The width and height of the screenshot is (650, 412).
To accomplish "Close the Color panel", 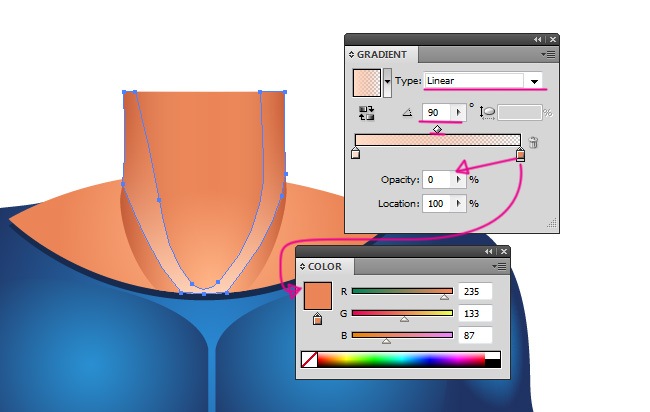I will [x=502, y=252].
